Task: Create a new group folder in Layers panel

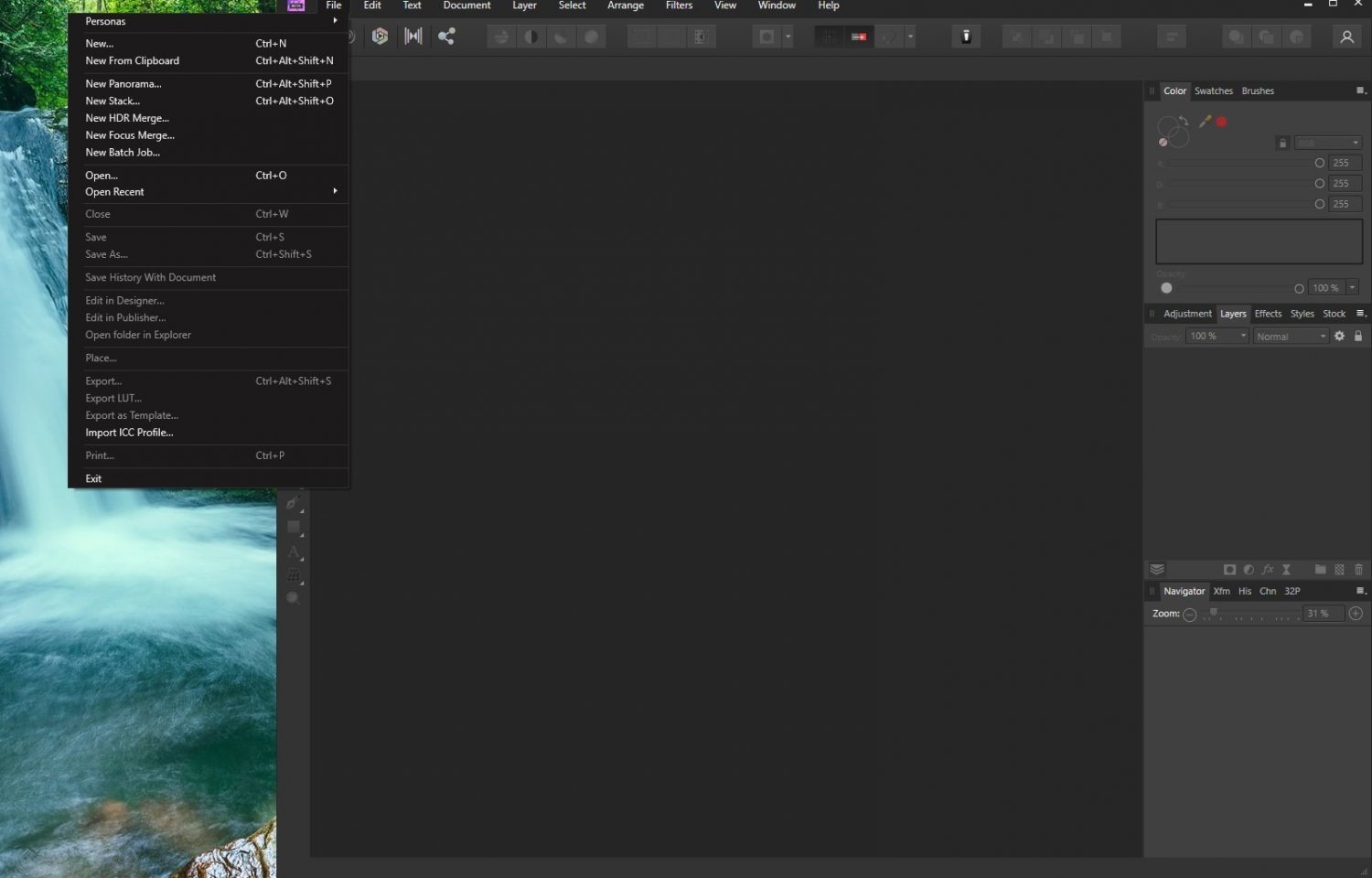Action: 1321,569
